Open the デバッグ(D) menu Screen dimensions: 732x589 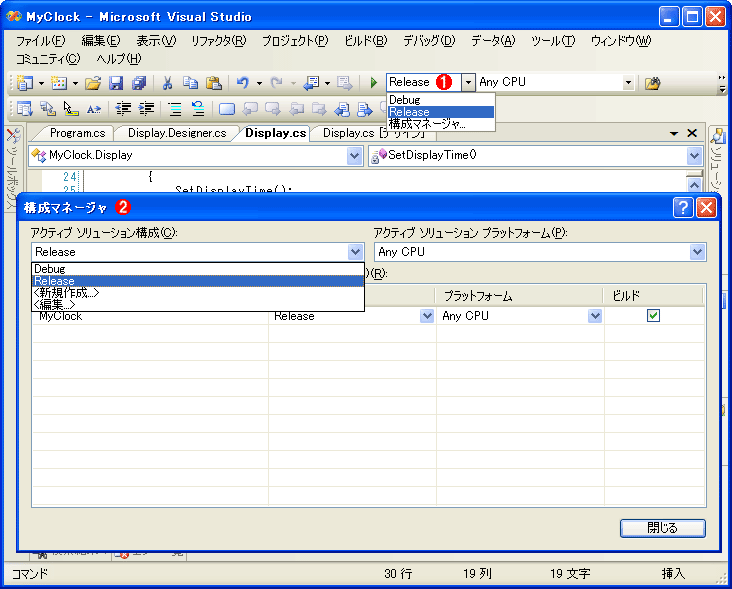(429, 41)
